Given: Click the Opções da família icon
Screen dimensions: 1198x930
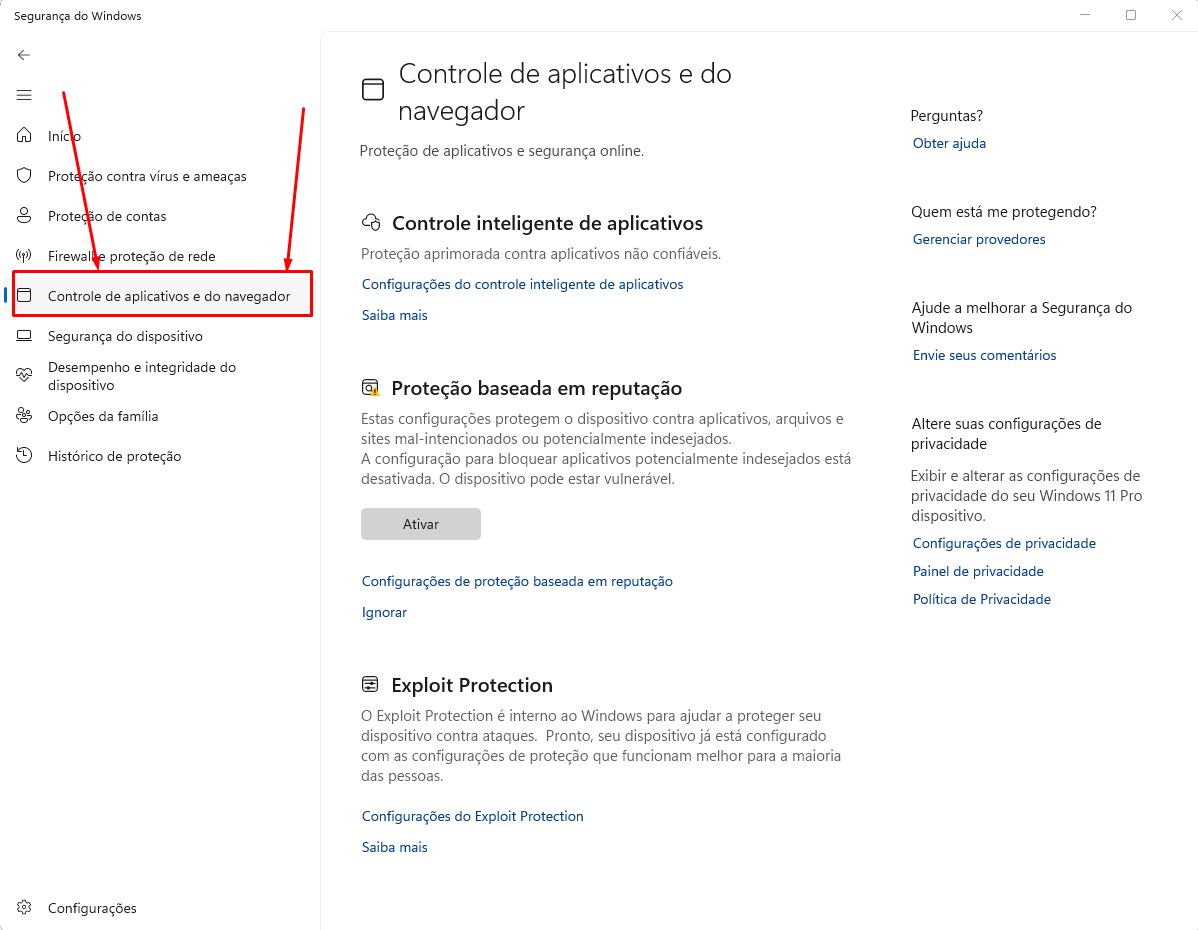Looking at the screenshot, I should (25, 416).
